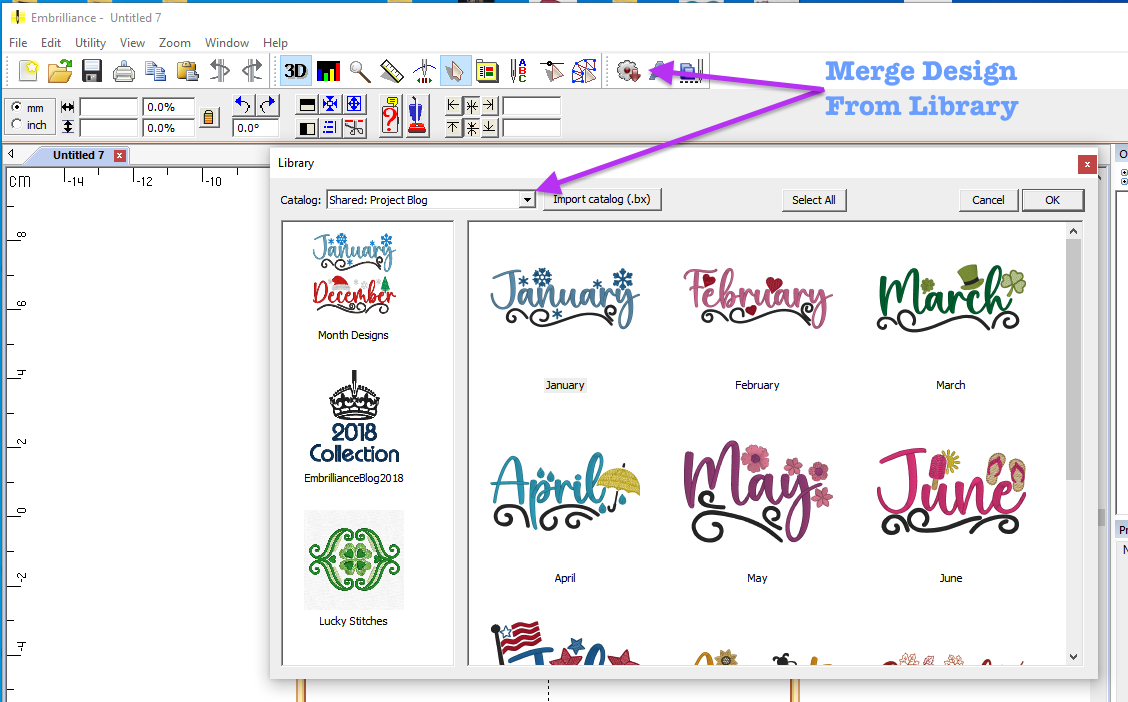The image size is (1128, 702).
Task: Click the Save diskette icon
Action: (92, 71)
